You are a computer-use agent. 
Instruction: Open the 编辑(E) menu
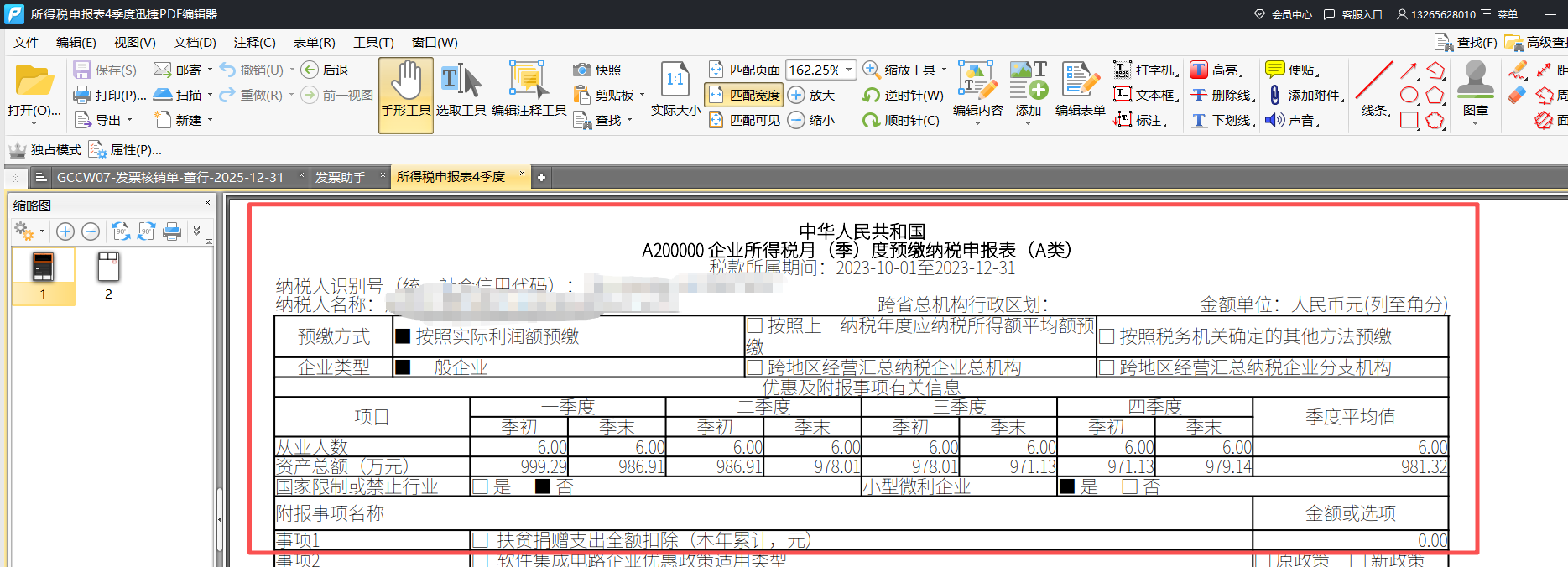(x=76, y=42)
